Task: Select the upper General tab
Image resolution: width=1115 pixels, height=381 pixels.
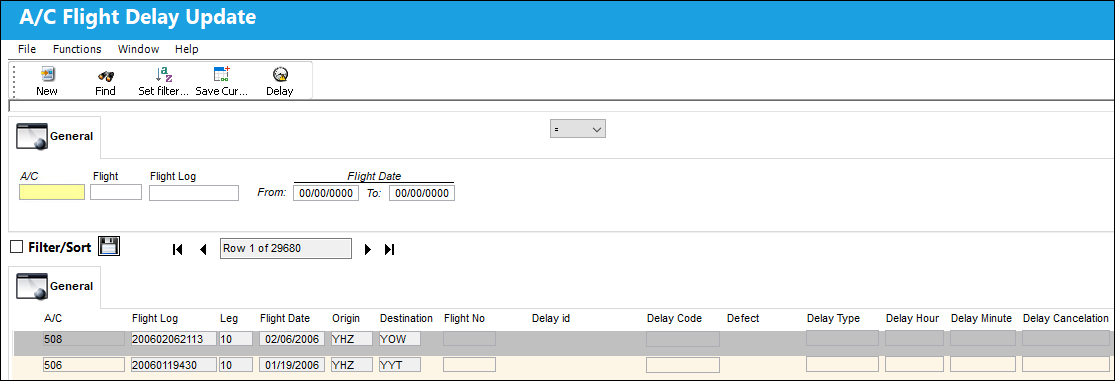Action: [x=55, y=136]
